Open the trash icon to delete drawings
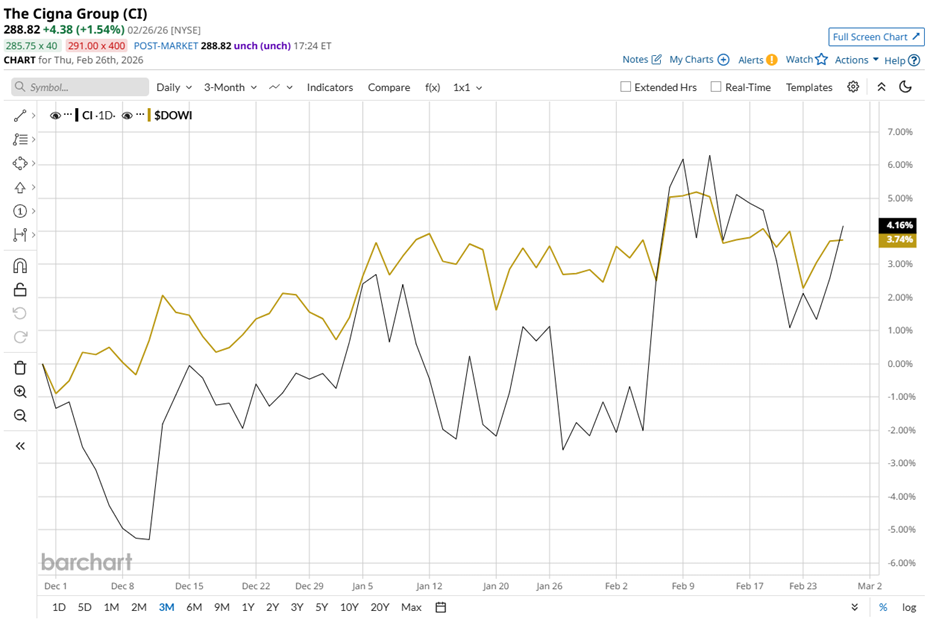The image size is (936, 634). [20, 368]
